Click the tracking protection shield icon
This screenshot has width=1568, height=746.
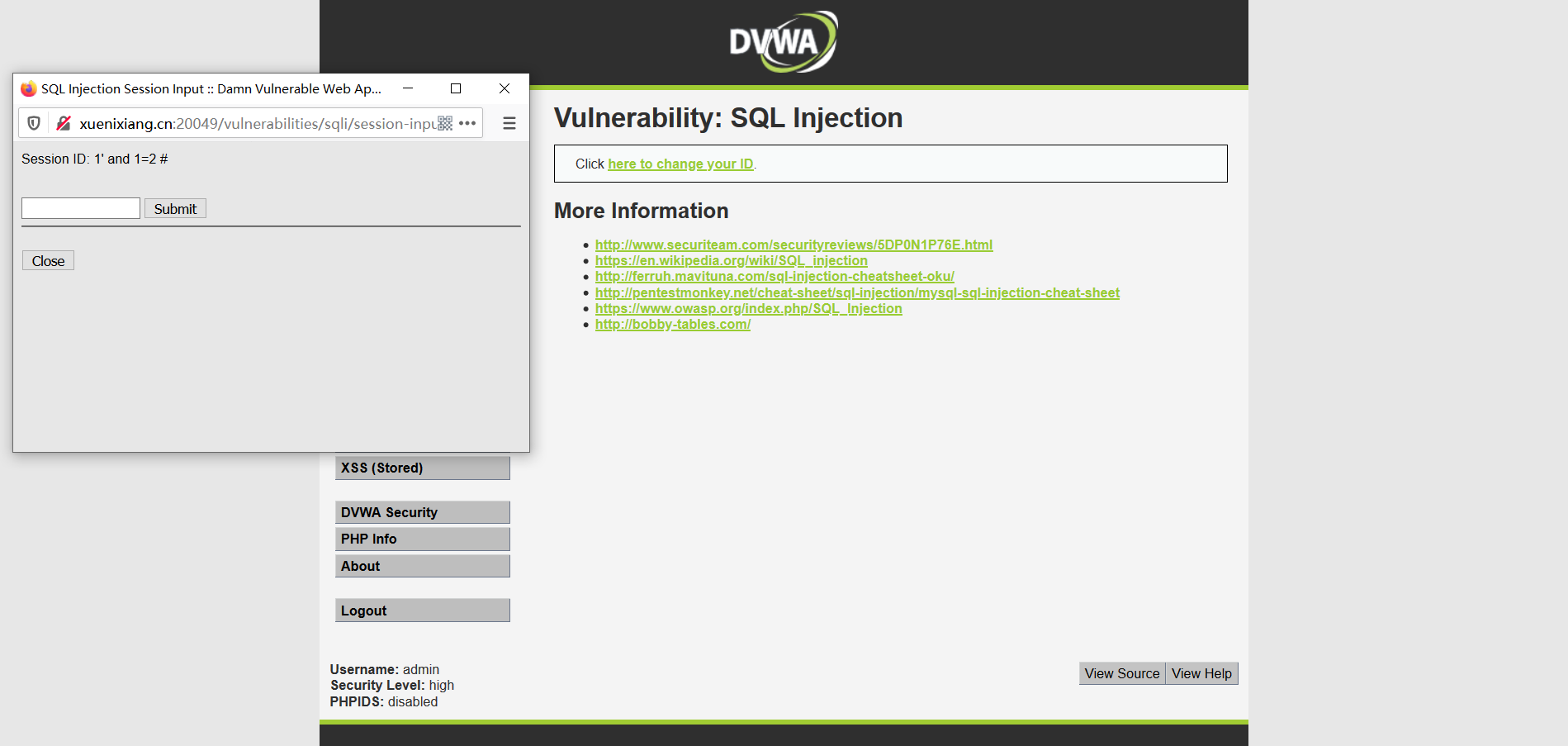point(34,123)
